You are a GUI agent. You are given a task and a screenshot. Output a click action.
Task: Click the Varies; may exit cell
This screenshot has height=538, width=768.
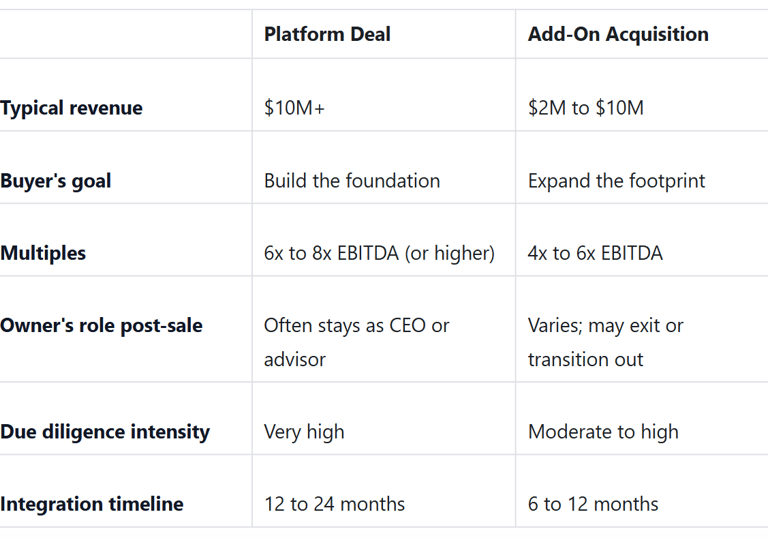point(605,342)
